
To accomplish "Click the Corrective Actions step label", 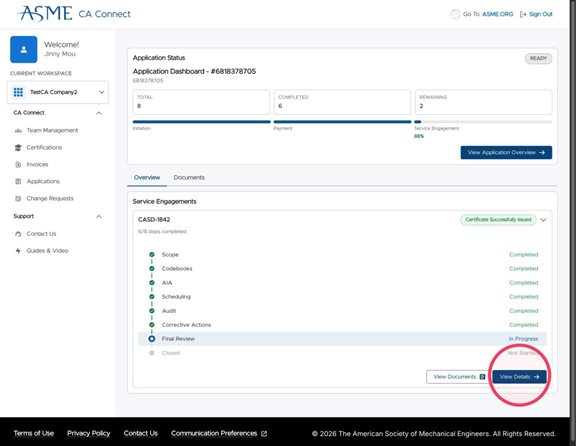I will (x=186, y=325).
